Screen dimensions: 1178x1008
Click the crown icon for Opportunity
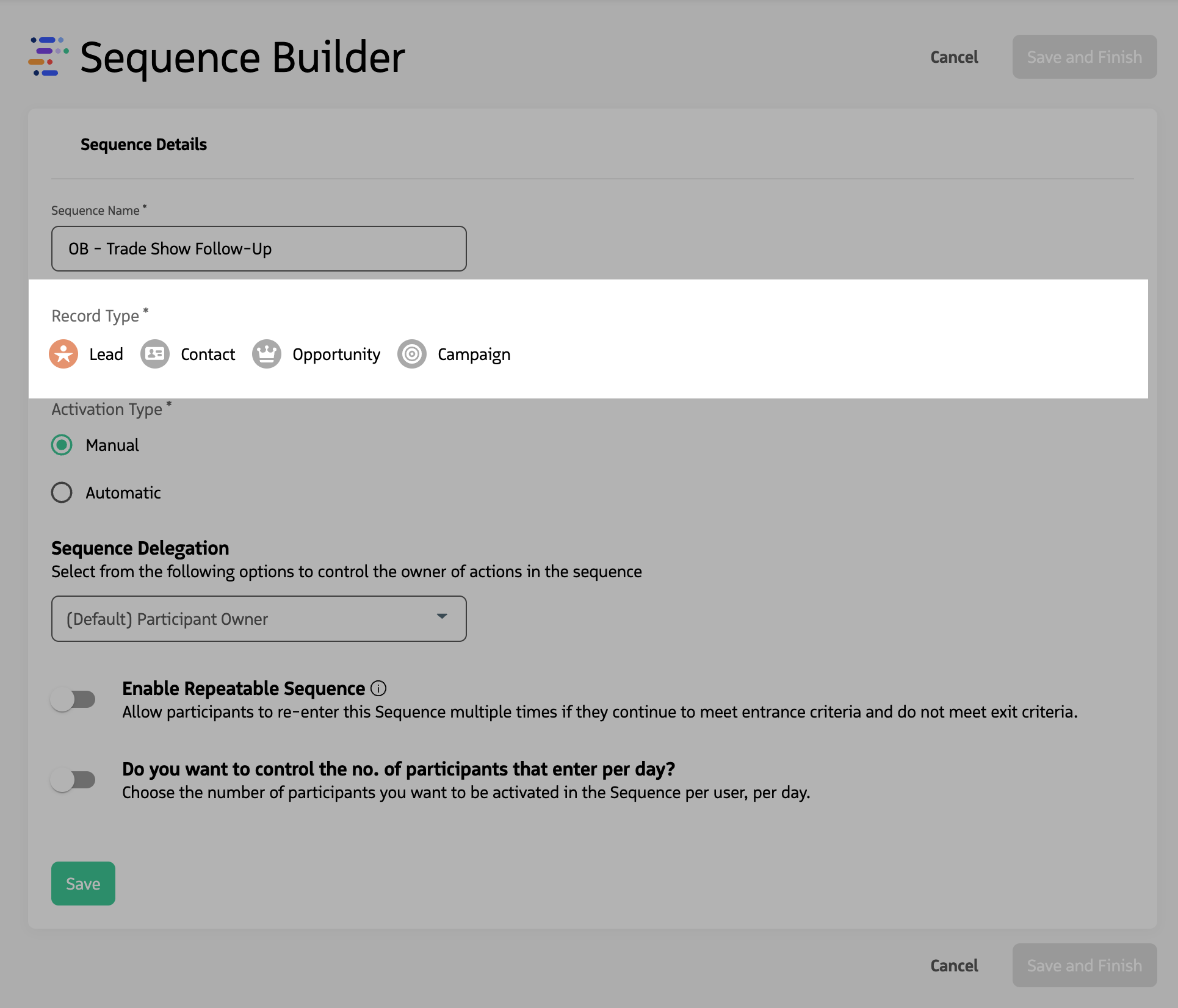267,354
